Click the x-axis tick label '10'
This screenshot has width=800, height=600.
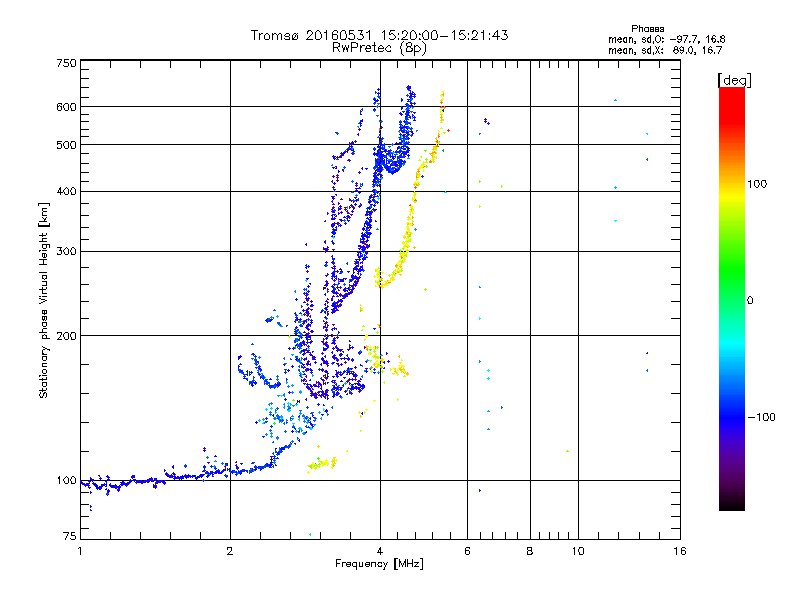[578, 551]
